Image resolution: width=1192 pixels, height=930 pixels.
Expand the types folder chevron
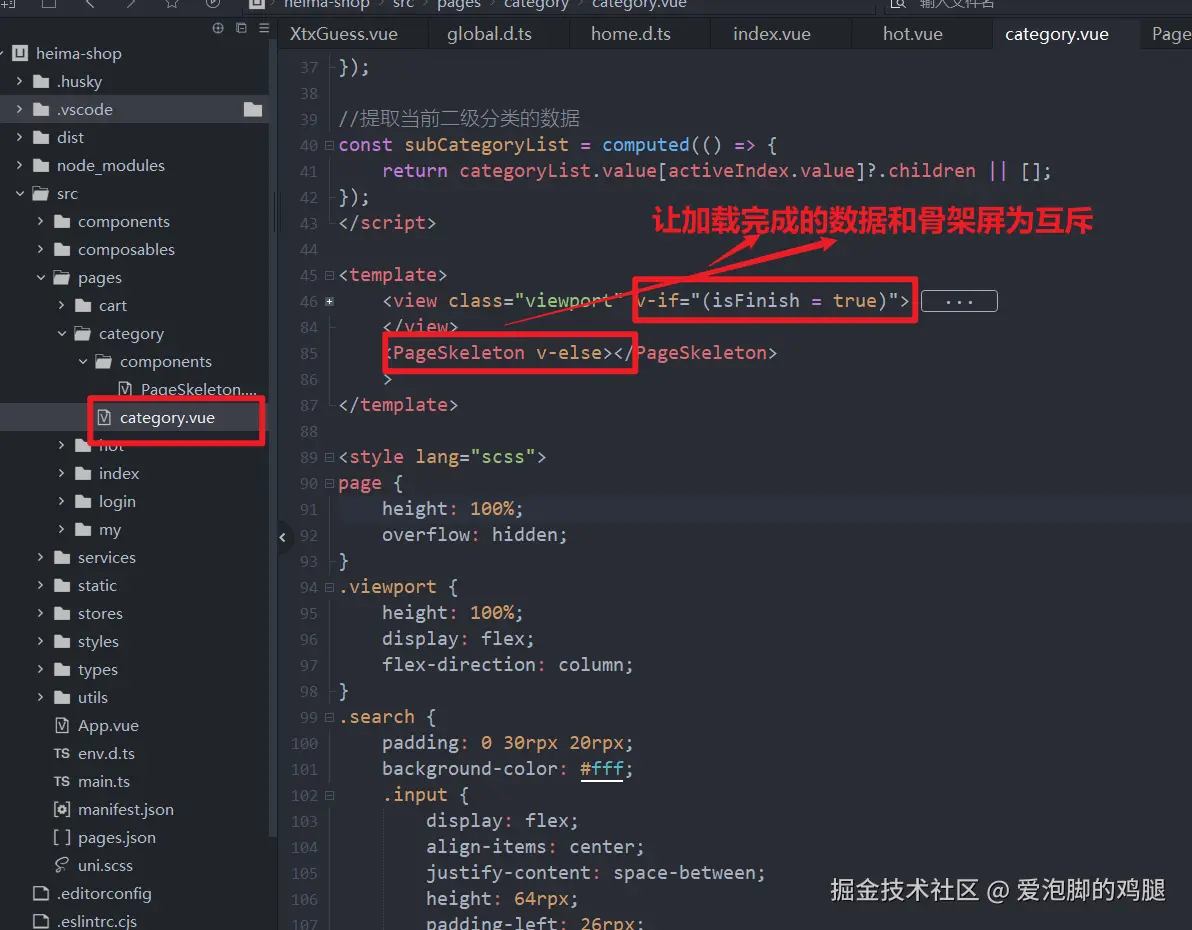(x=40, y=669)
